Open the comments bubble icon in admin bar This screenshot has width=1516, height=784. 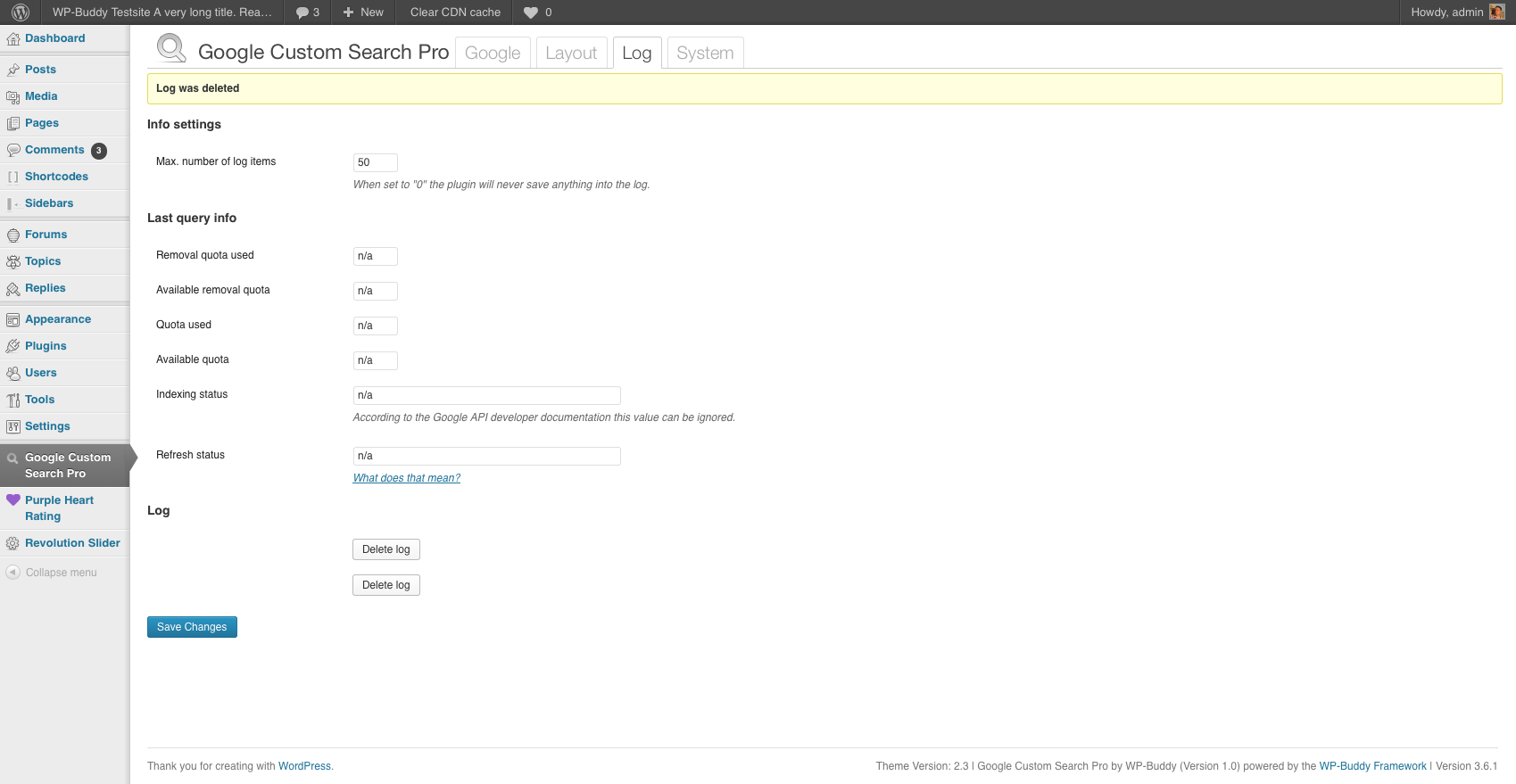click(302, 12)
